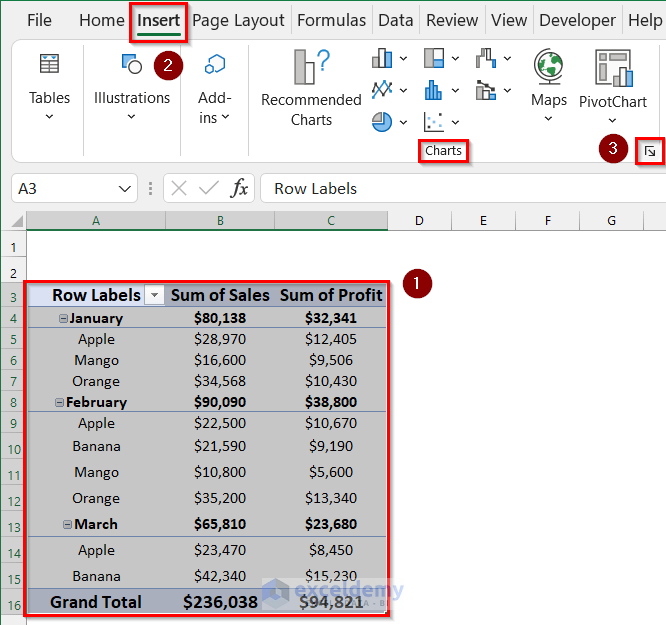Expand the Name Box dropdown arrow
This screenshot has height=625, width=666.
tap(125, 188)
